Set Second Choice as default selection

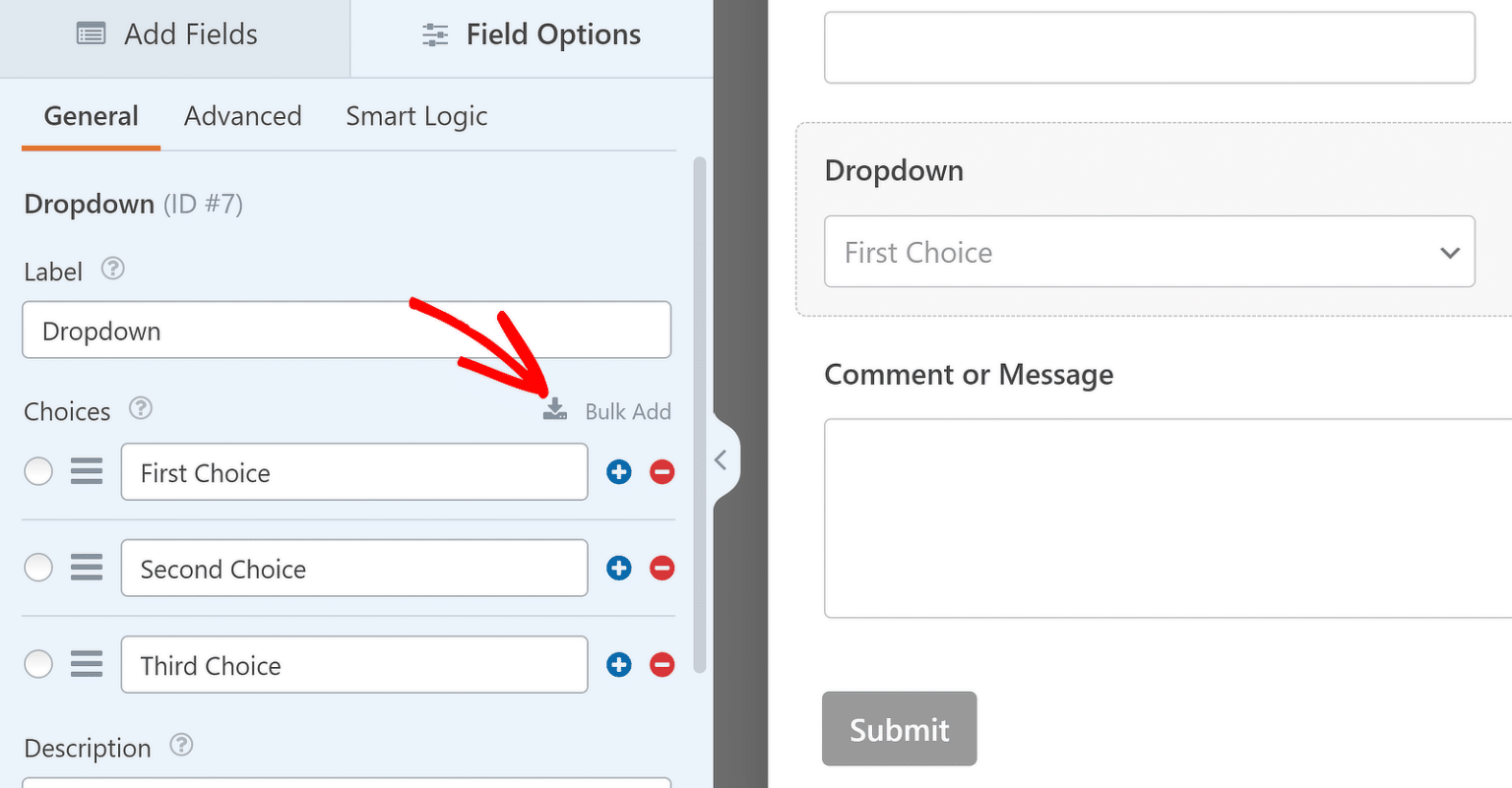click(x=38, y=568)
